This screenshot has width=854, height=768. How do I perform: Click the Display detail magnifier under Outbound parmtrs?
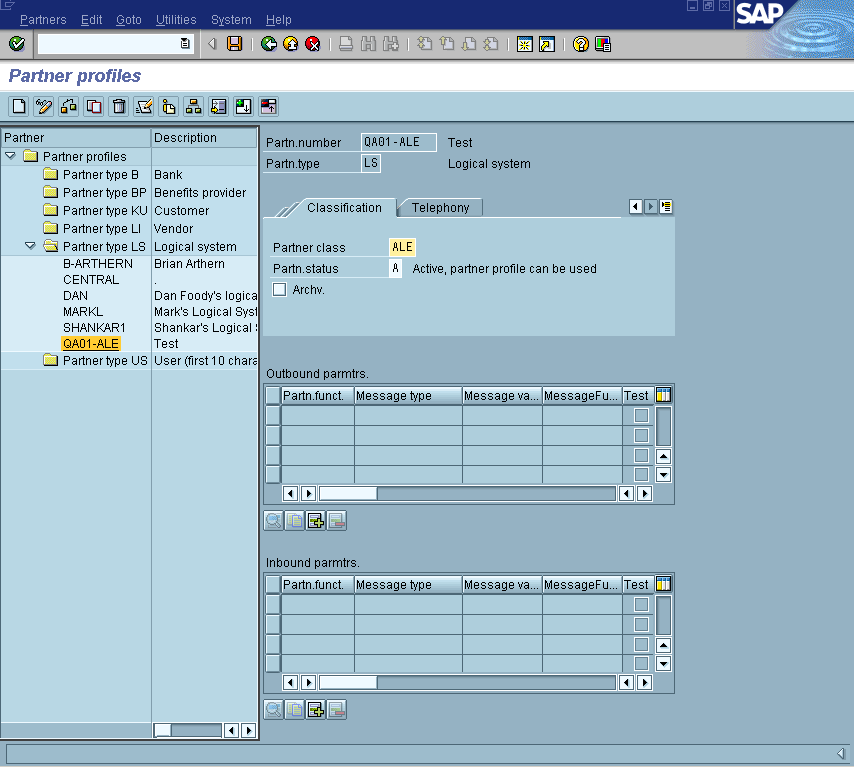point(273,521)
